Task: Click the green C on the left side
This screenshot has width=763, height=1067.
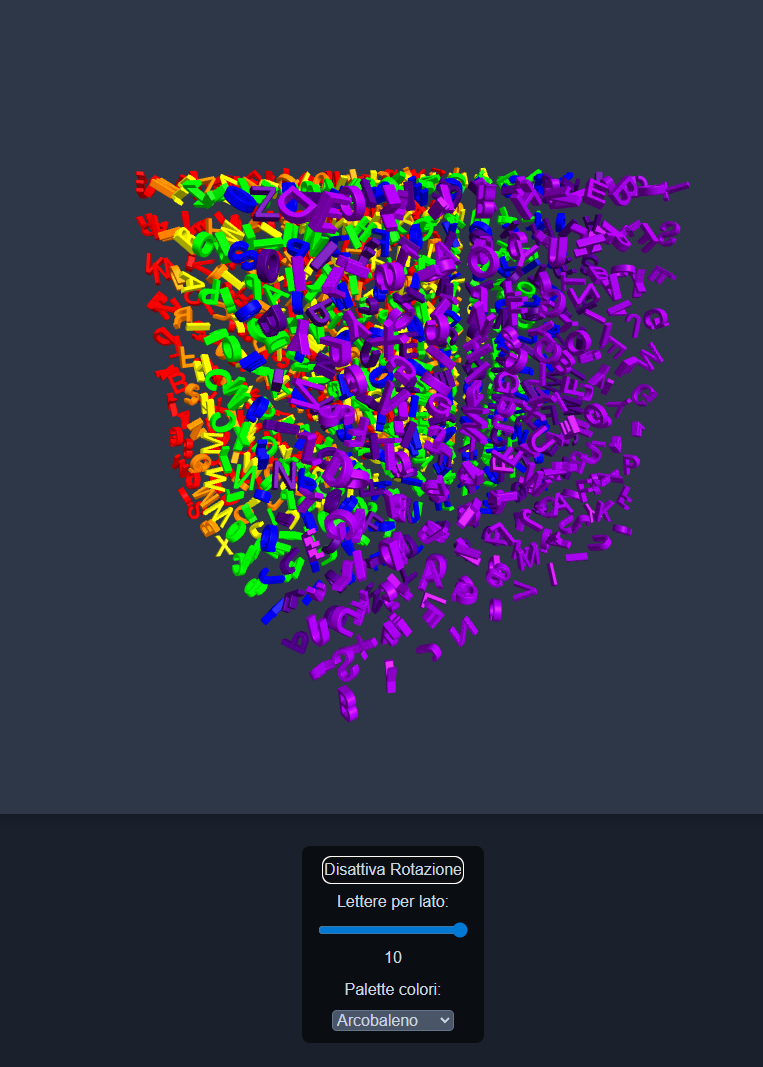Action: coord(216,380)
